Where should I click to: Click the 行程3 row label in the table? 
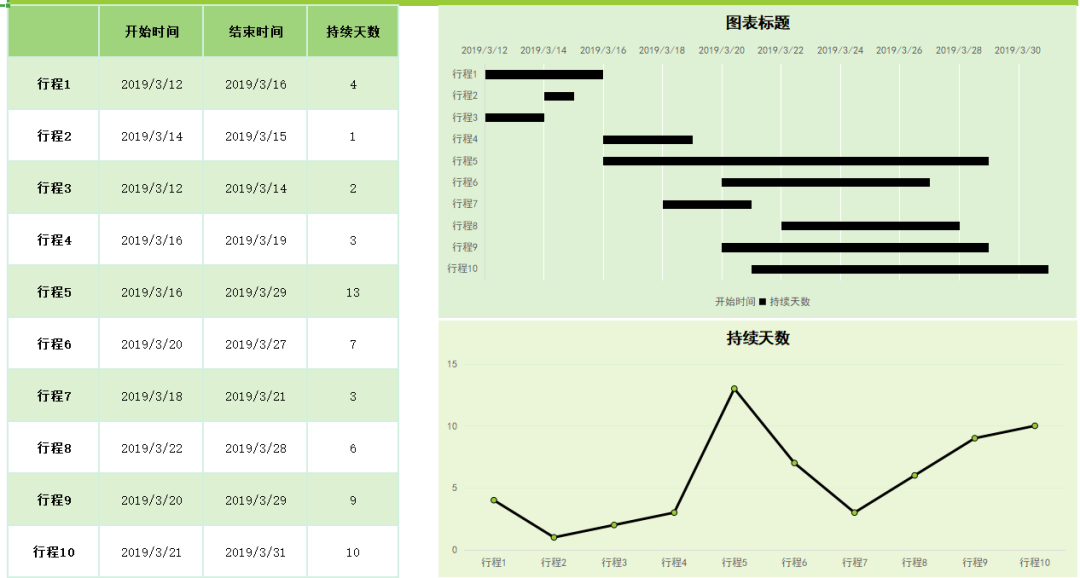click(54, 188)
